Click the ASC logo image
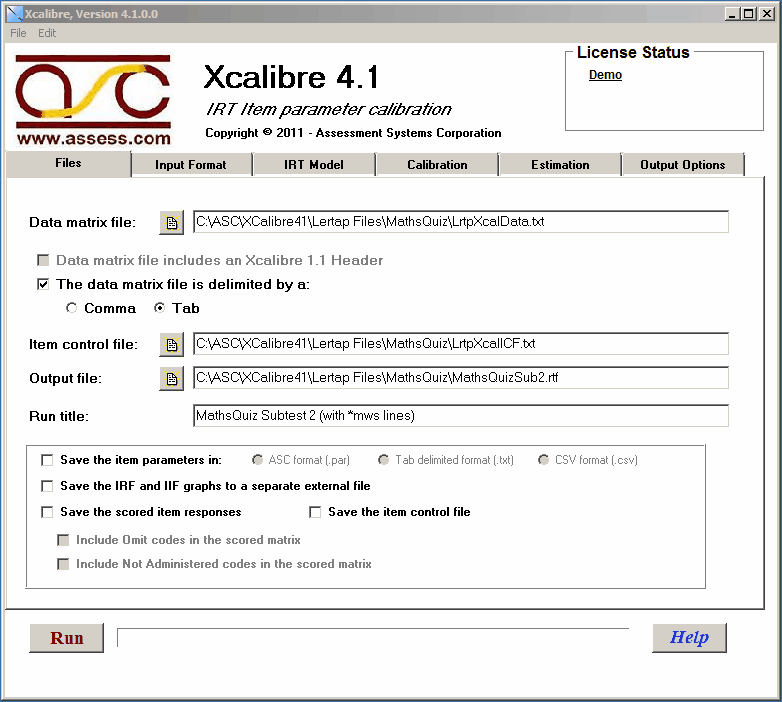The image size is (782, 702). pyautogui.click(x=93, y=100)
